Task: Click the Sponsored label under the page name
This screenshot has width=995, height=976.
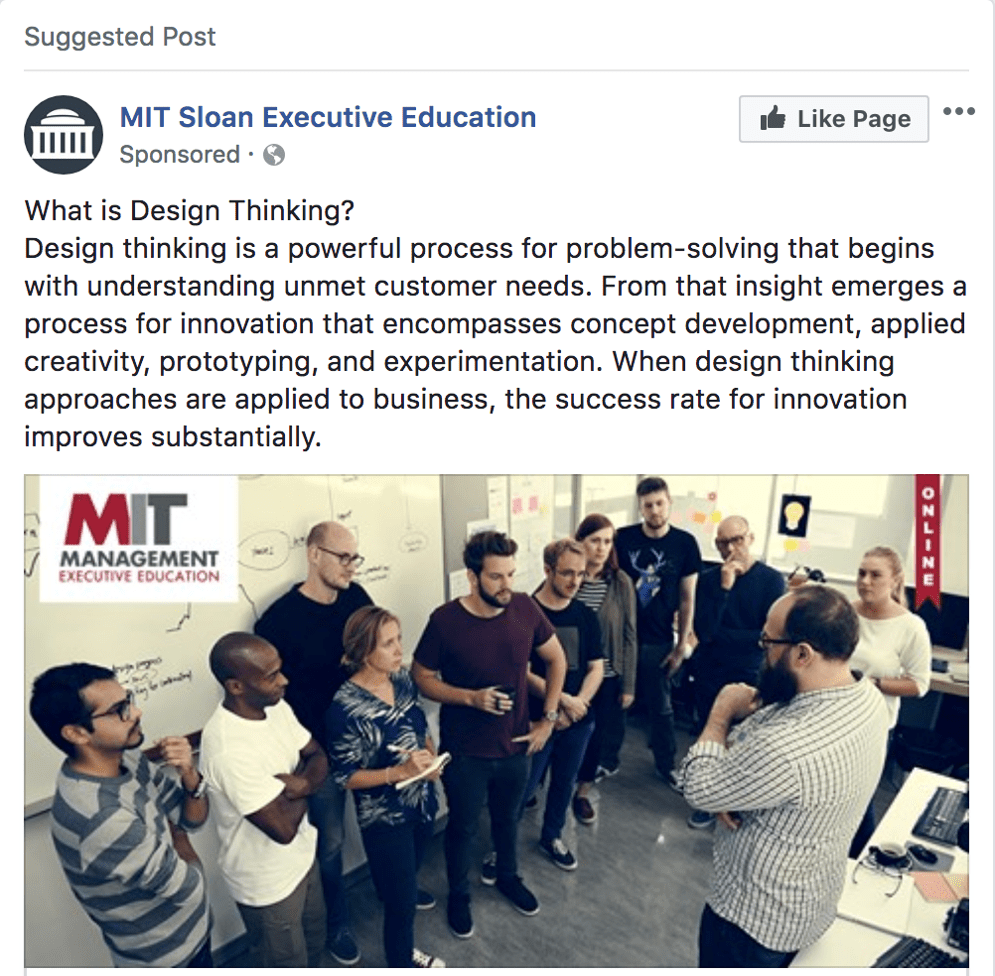Action: click(180, 155)
